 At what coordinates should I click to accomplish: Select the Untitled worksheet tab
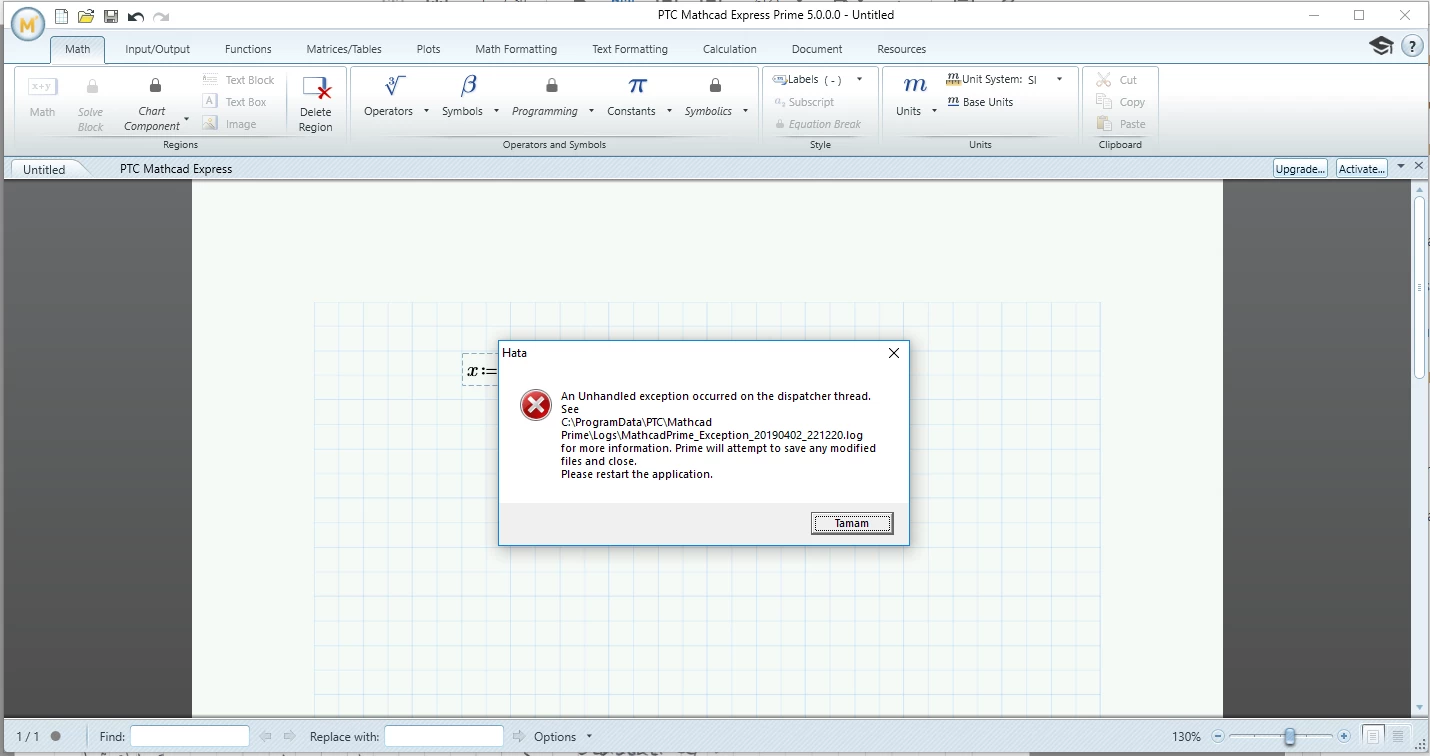point(44,169)
